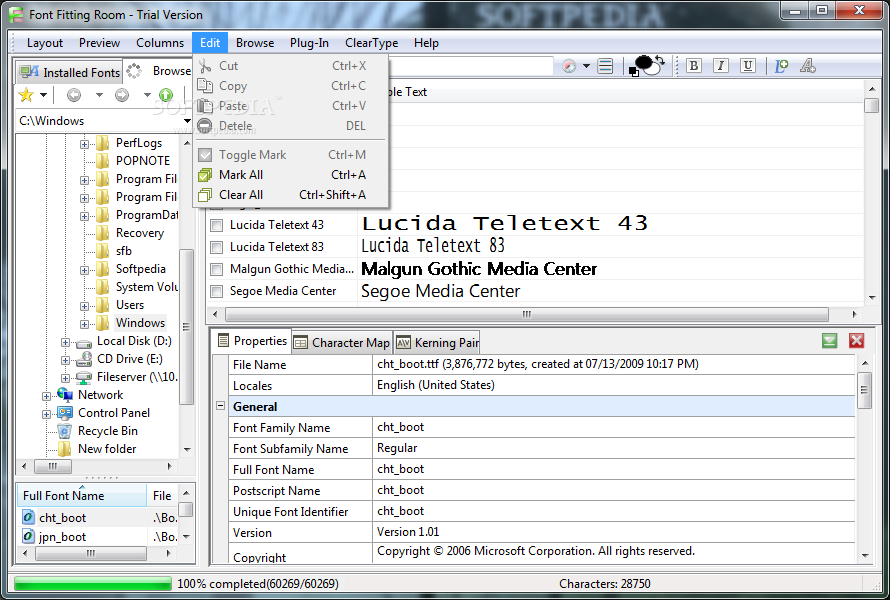Image resolution: width=890 pixels, height=600 pixels.
Task: Choose Clear All from the Edit menu
Action: click(x=291, y=195)
